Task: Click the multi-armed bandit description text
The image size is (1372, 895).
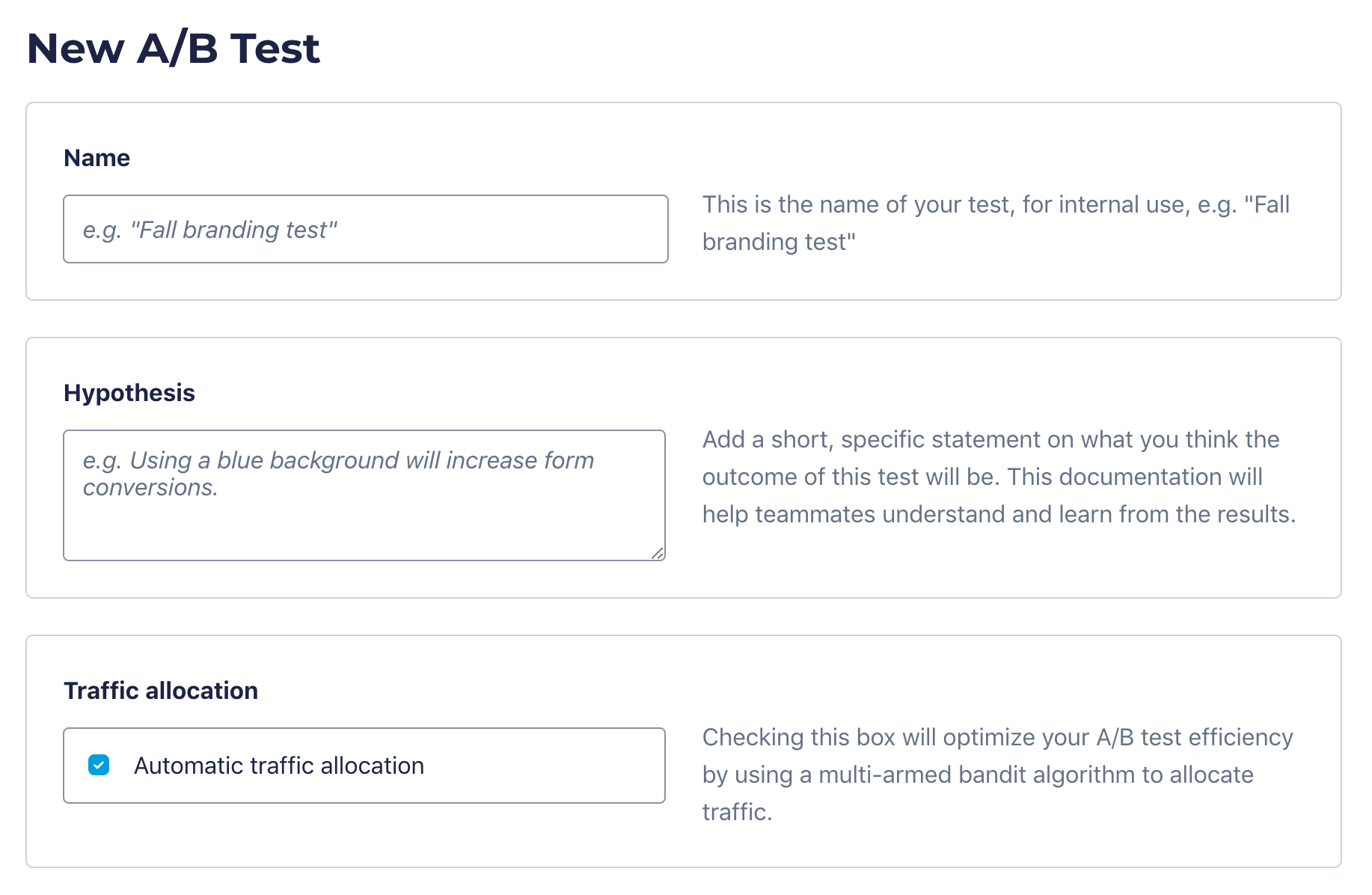Action: coord(977,775)
